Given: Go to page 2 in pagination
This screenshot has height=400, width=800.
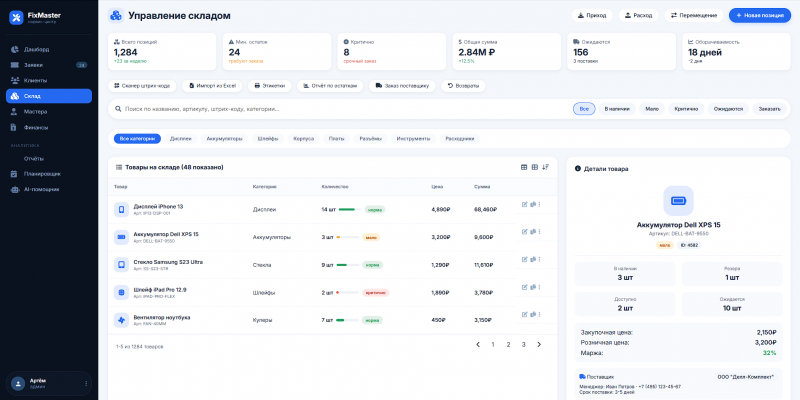Looking at the screenshot, I should [508, 345].
